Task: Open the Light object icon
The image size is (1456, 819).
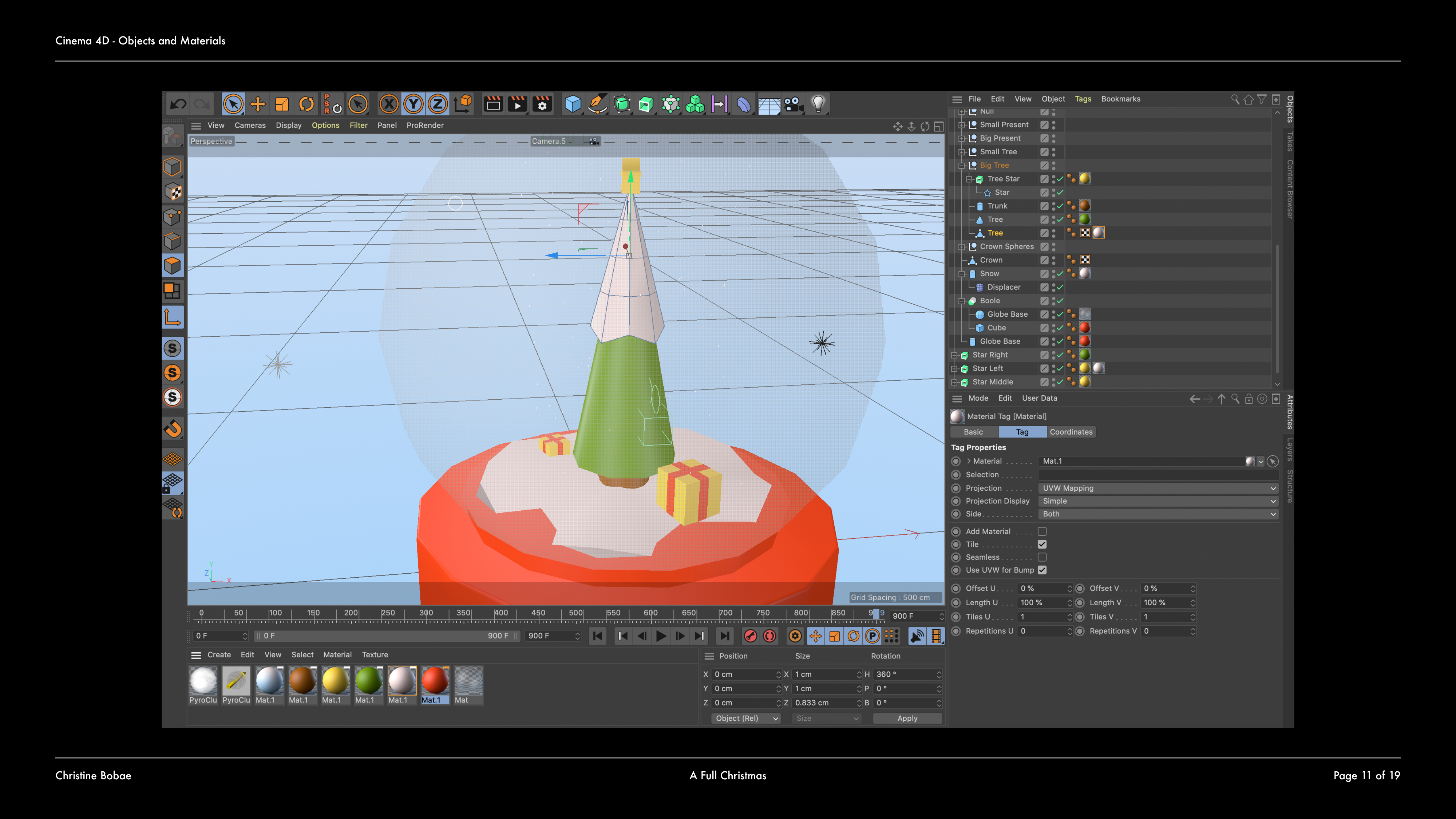Action: pos(818,104)
